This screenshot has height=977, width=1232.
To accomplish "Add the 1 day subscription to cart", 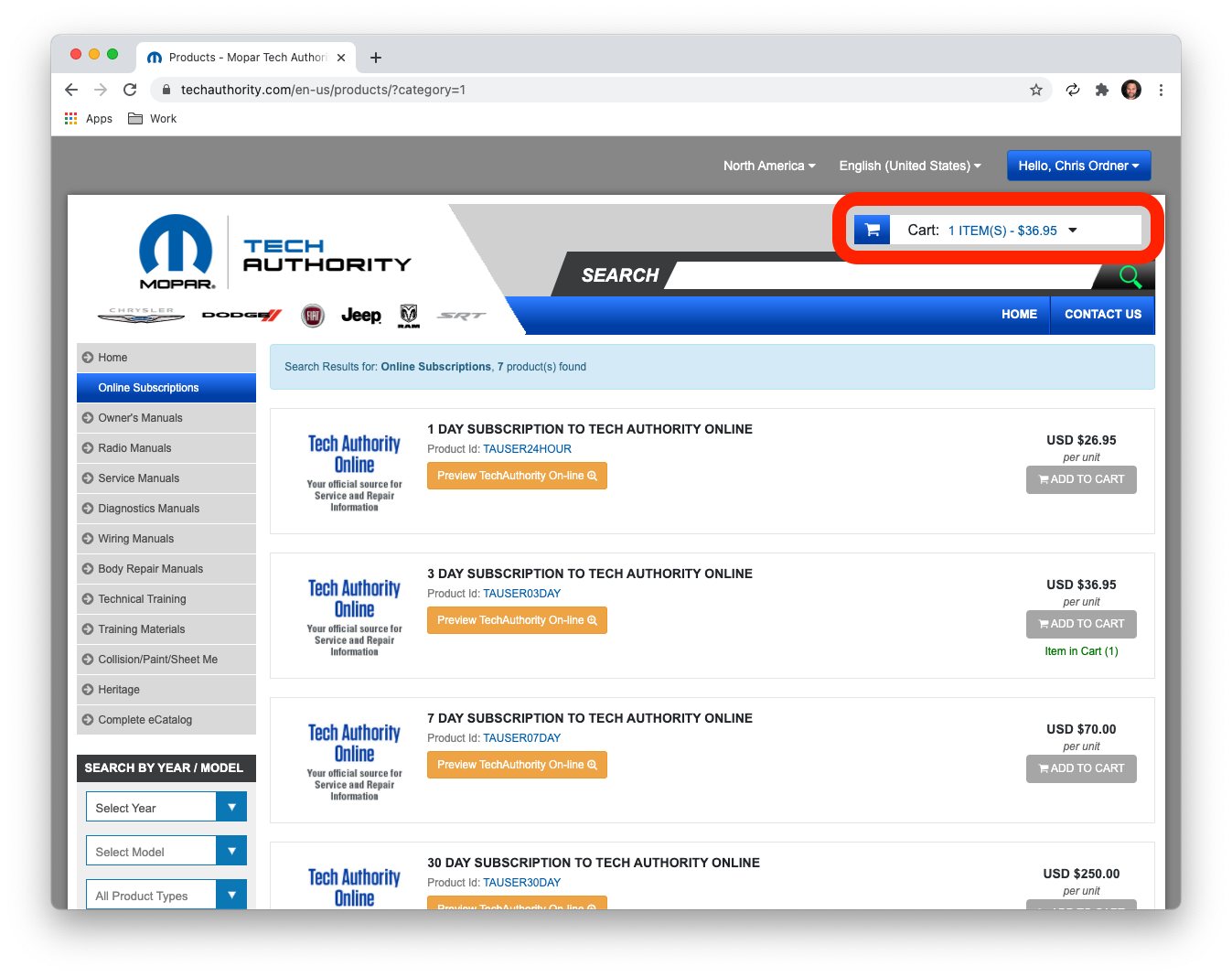I will pos(1081,479).
